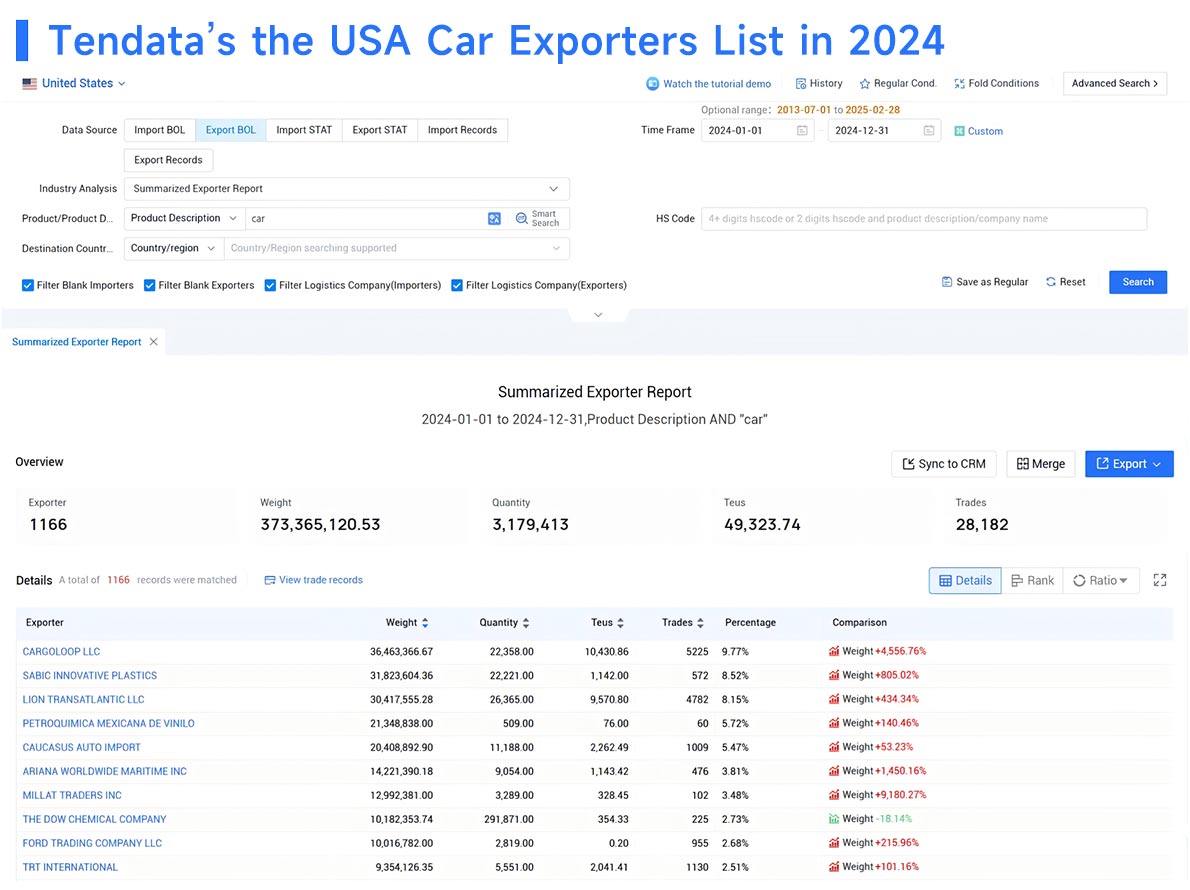Collapse the search panel chevron
The height and width of the screenshot is (890, 1190).
[598, 315]
